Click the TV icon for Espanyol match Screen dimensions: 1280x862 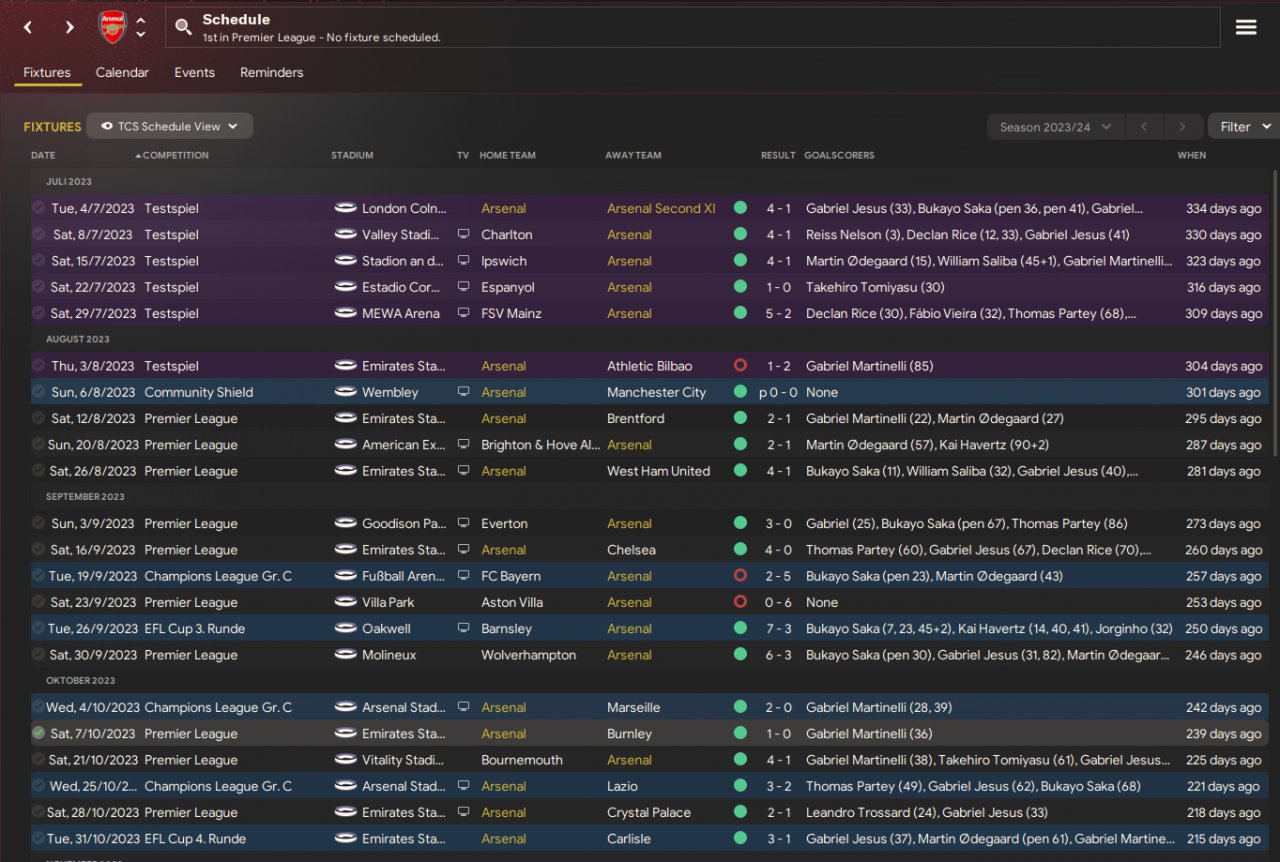click(463, 287)
